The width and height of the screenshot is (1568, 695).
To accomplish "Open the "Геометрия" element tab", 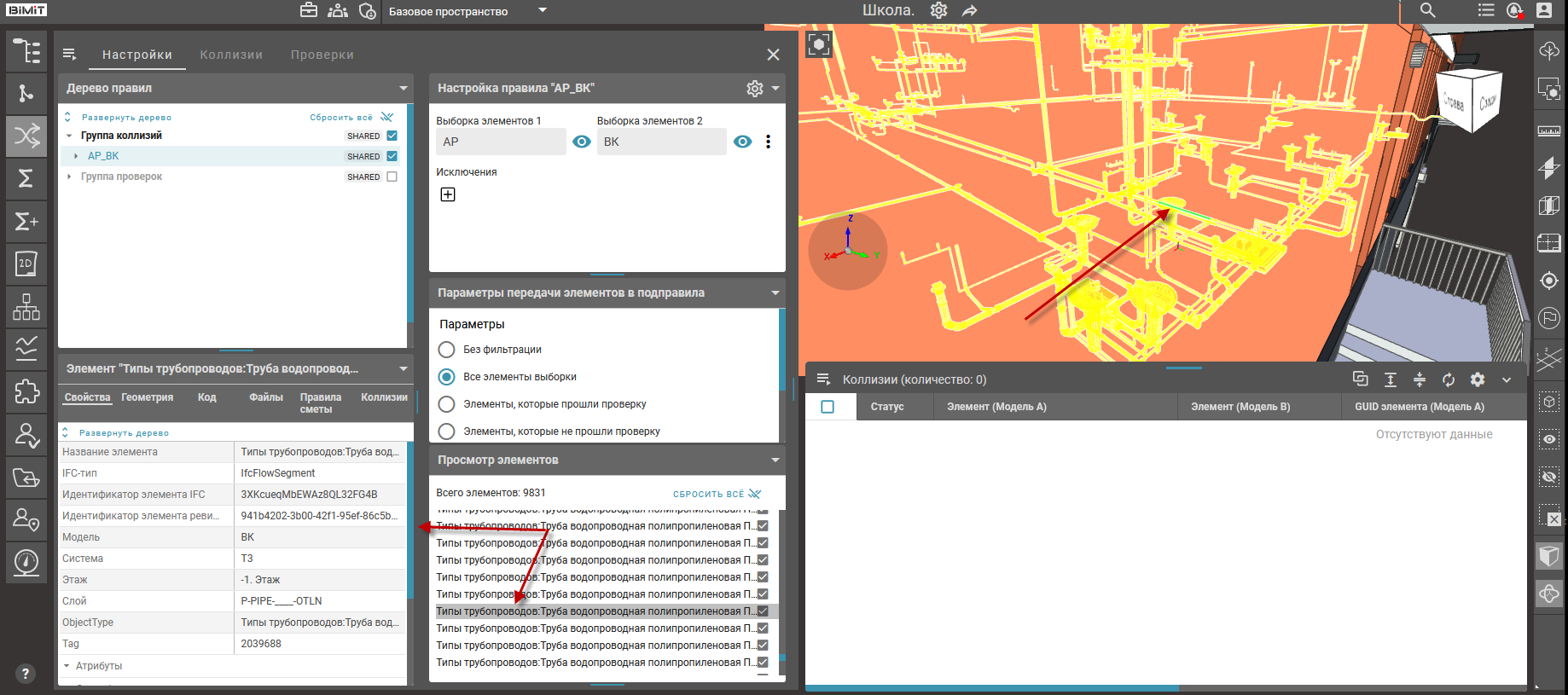I will click(147, 397).
